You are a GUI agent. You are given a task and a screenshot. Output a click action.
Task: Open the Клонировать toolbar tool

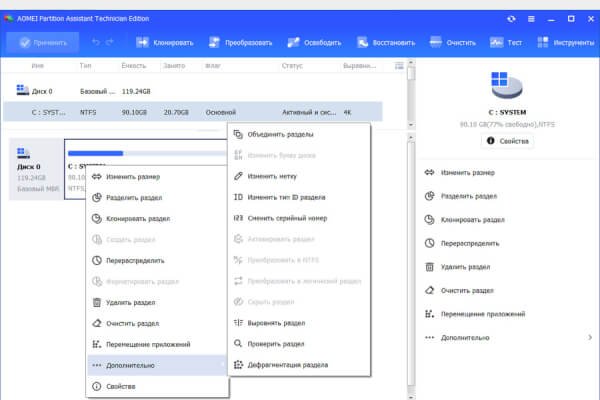point(165,42)
